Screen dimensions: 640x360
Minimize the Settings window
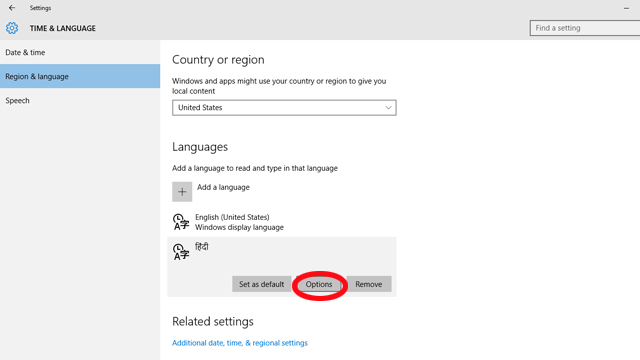coord(626,8)
